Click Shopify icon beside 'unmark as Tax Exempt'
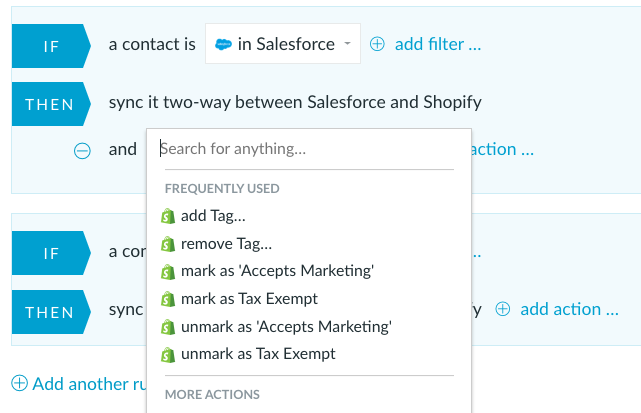Image resolution: width=641 pixels, height=413 pixels. pyautogui.click(x=168, y=355)
